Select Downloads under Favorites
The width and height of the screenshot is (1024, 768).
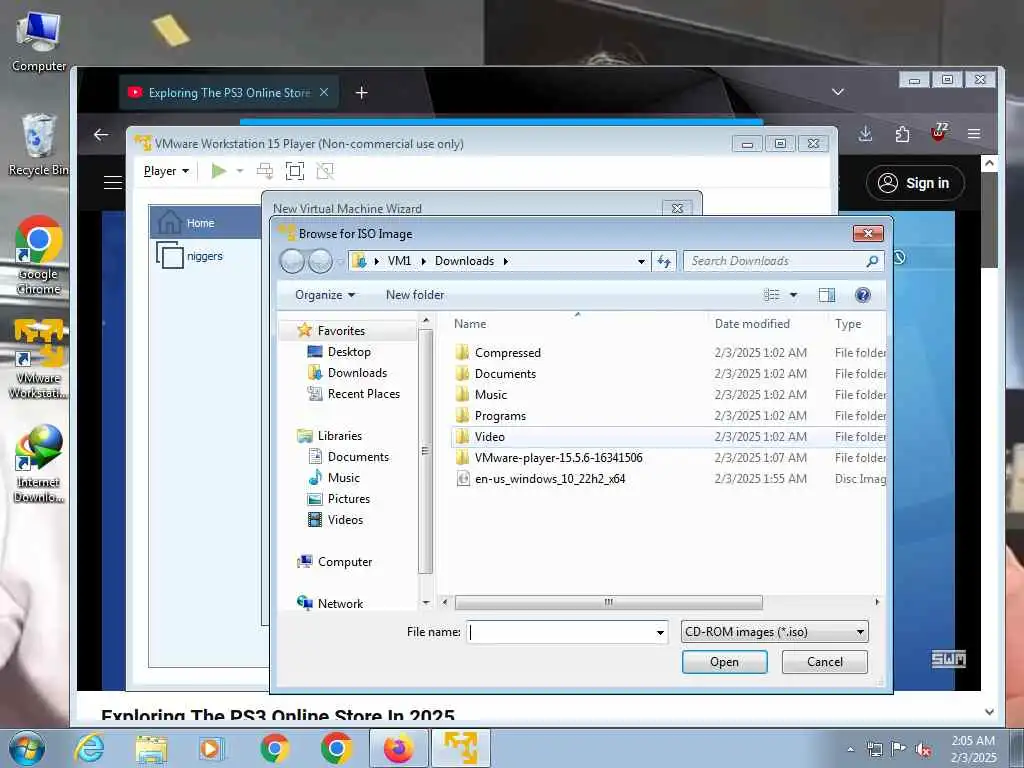click(x=357, y=373)
